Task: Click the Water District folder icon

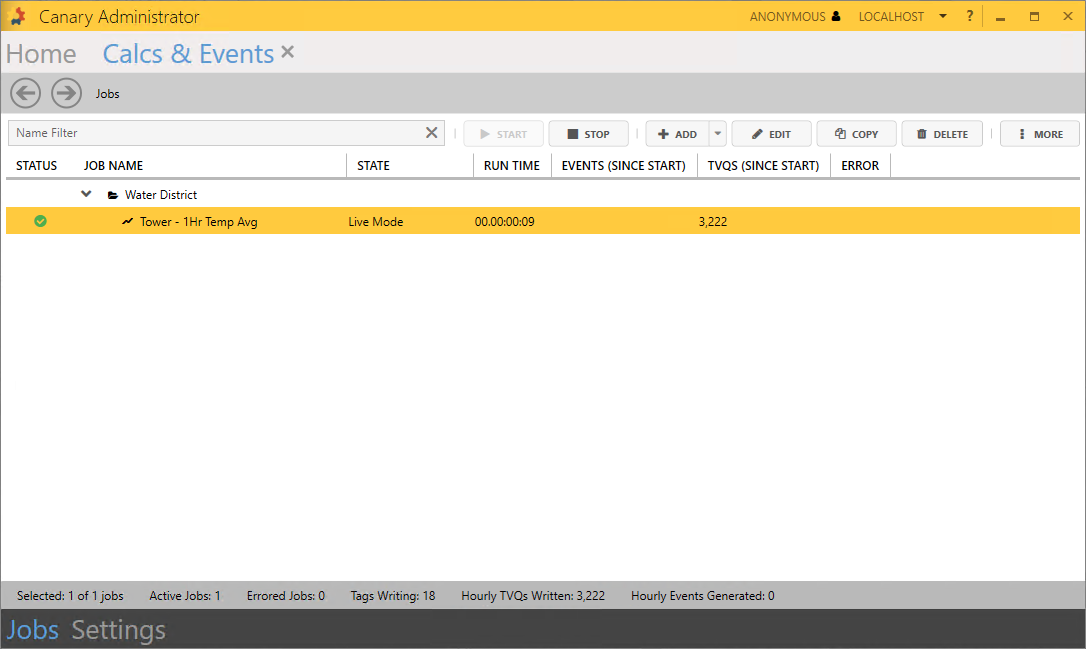Action: click(x=113, y=195)
